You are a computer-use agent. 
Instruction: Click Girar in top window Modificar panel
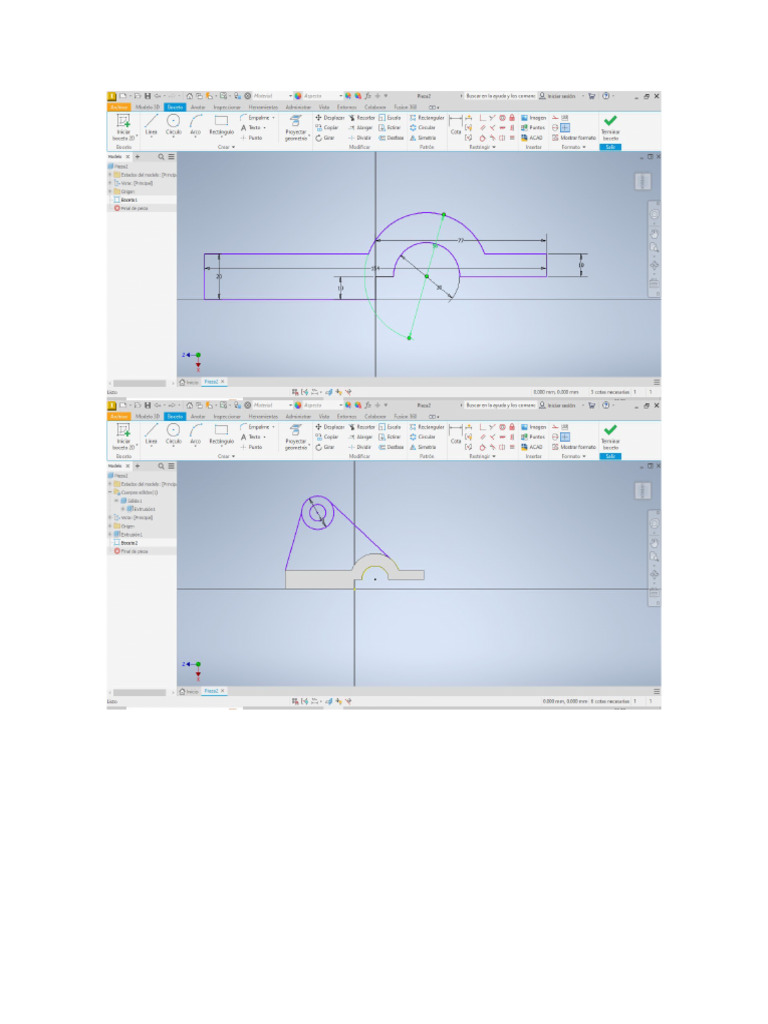coord(325,138)
